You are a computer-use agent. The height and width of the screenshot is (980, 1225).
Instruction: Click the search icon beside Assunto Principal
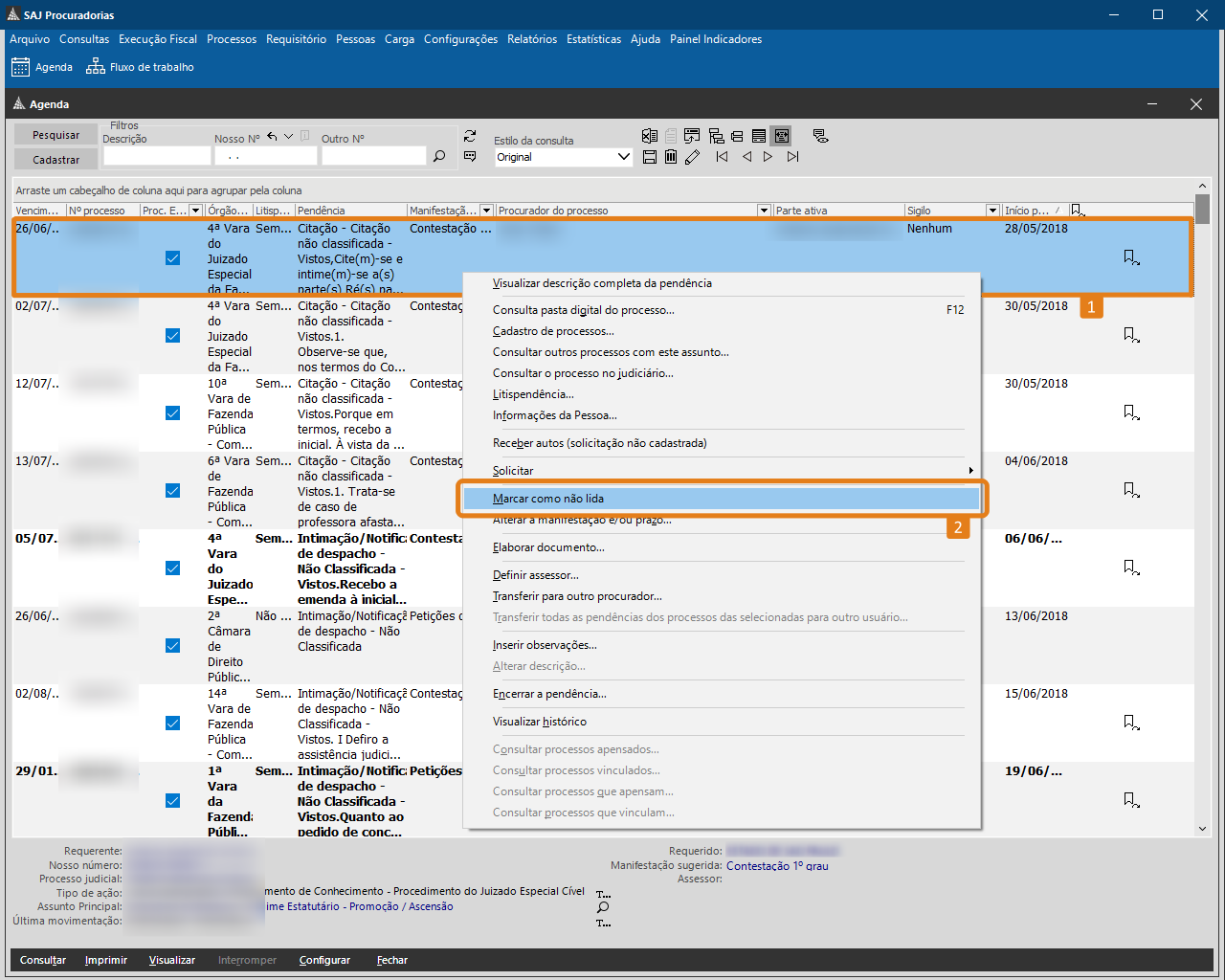coord(603,907)
